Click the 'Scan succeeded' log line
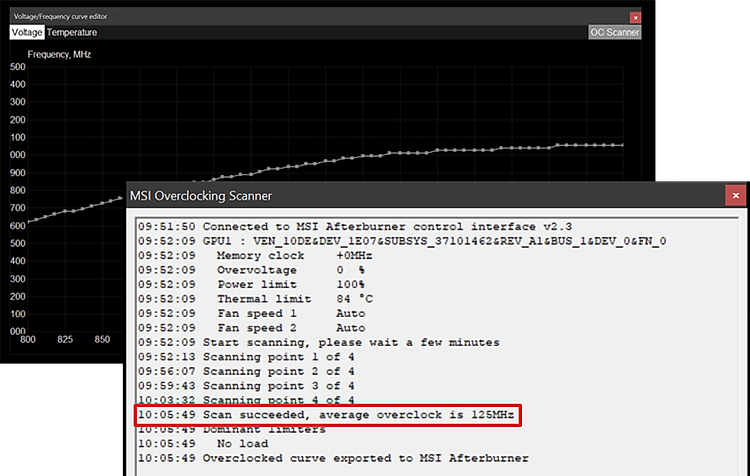Screen dimensions: 750x476 coord(328,414)
